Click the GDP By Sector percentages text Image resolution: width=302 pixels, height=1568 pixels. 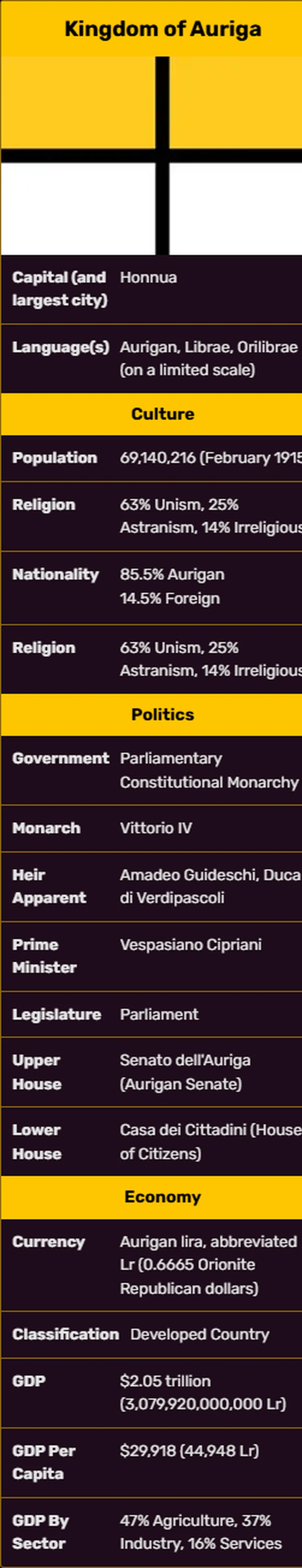tap(200, 1532)
